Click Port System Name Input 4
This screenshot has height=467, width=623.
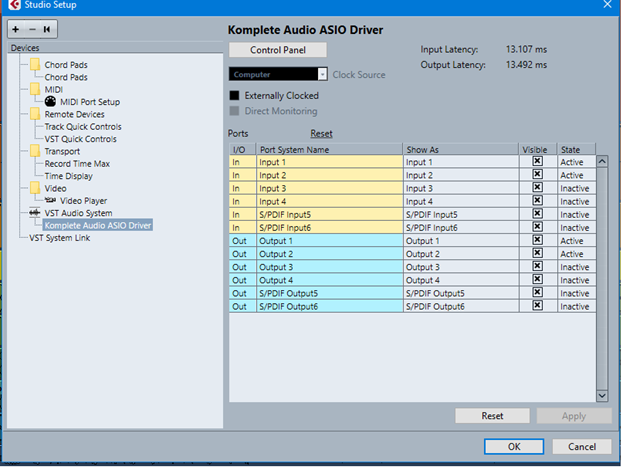point(329,202)
